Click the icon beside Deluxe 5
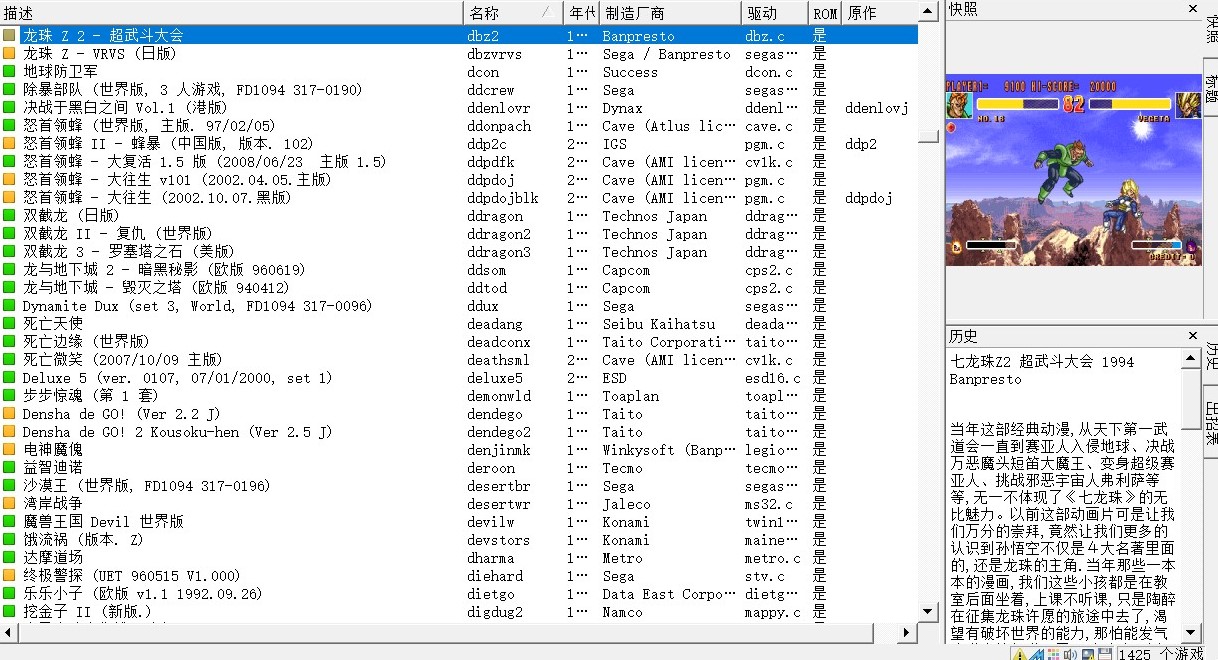1218x660 pixels. point(10,378)
